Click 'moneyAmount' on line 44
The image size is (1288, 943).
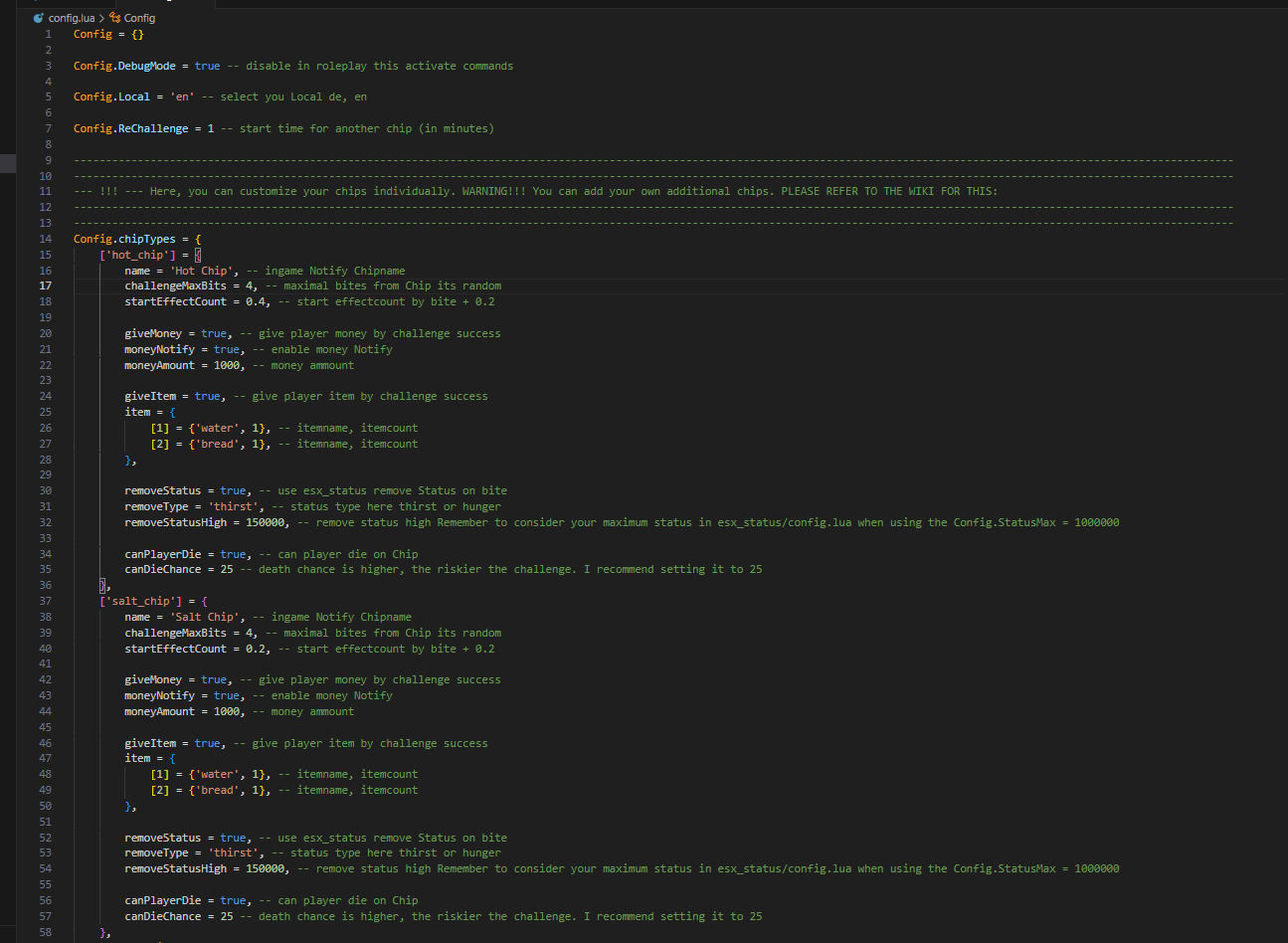point(159,711)
